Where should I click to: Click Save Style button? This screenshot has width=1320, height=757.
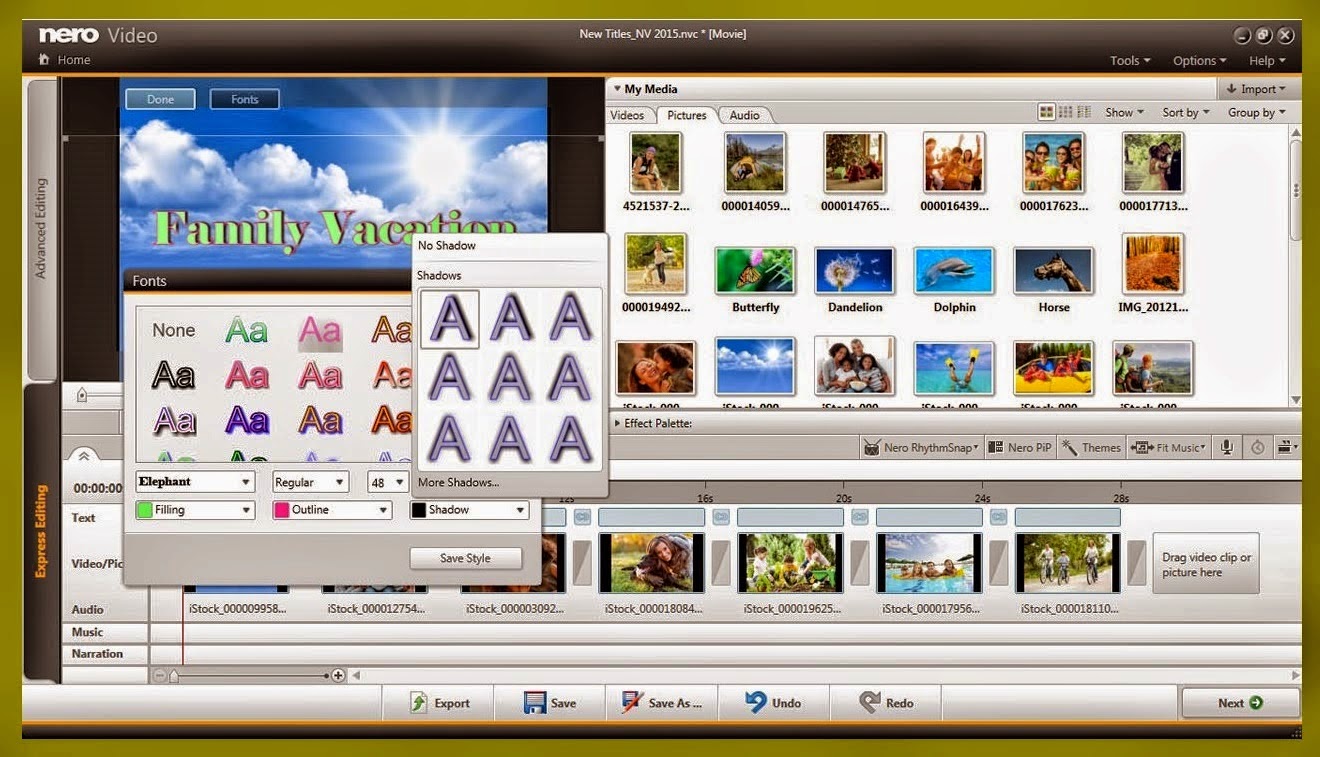pyautogui.click(x=465, y=558)
